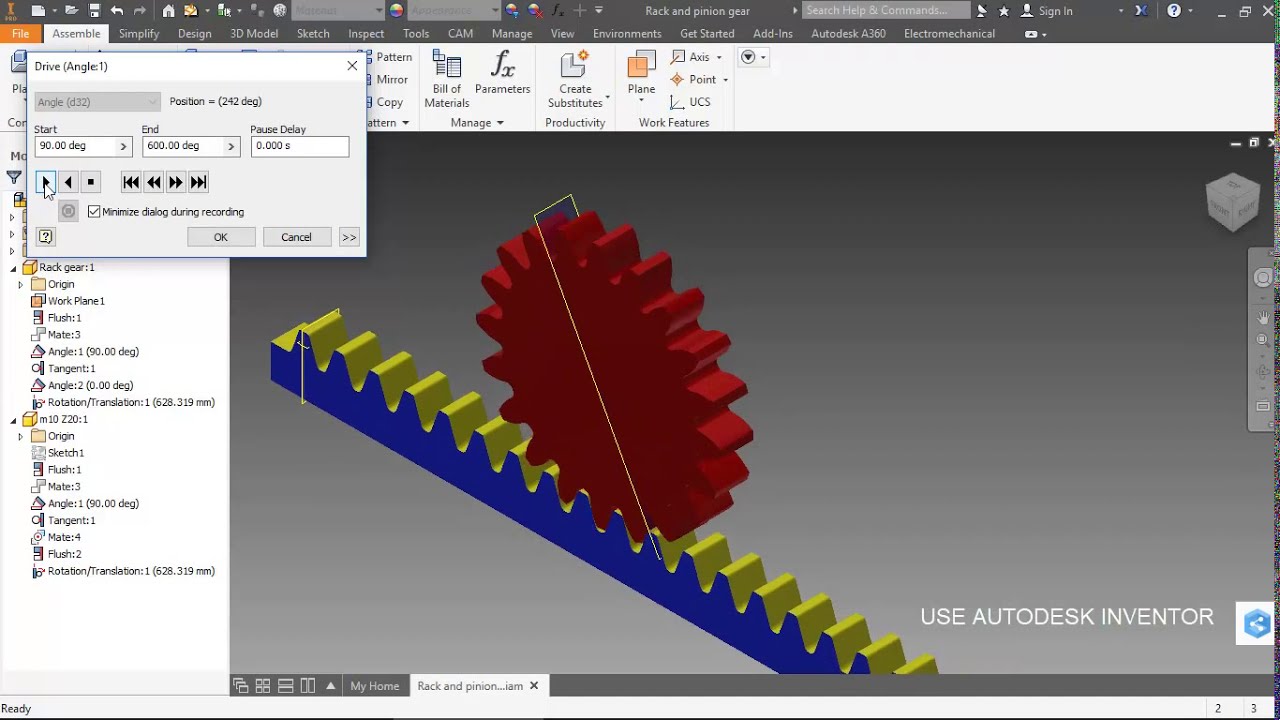Viewport: 1280px width, 720px height.
Task: Expand Origin under Rack gear:1
Action: pyautogui.click(x=21, y=285)
